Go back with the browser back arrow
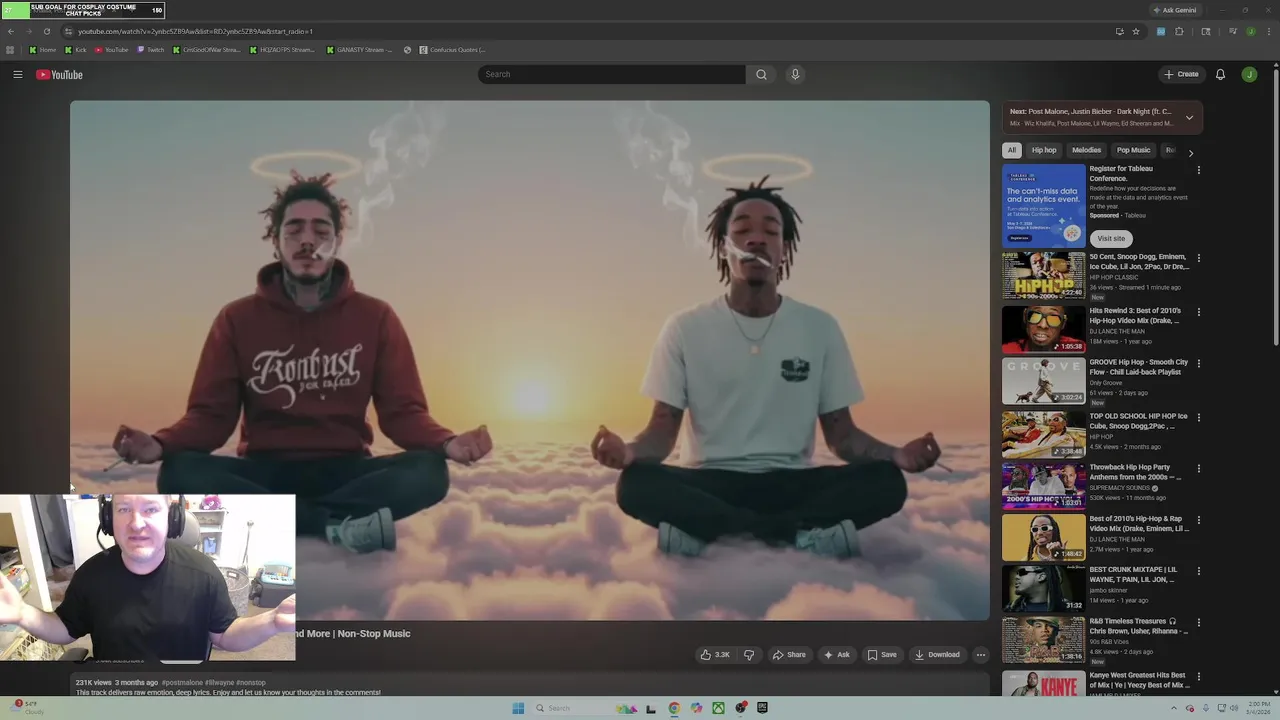 point(10,31)
